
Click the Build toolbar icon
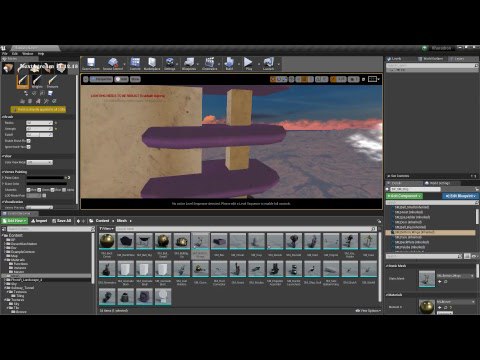(x=229, y=63)
